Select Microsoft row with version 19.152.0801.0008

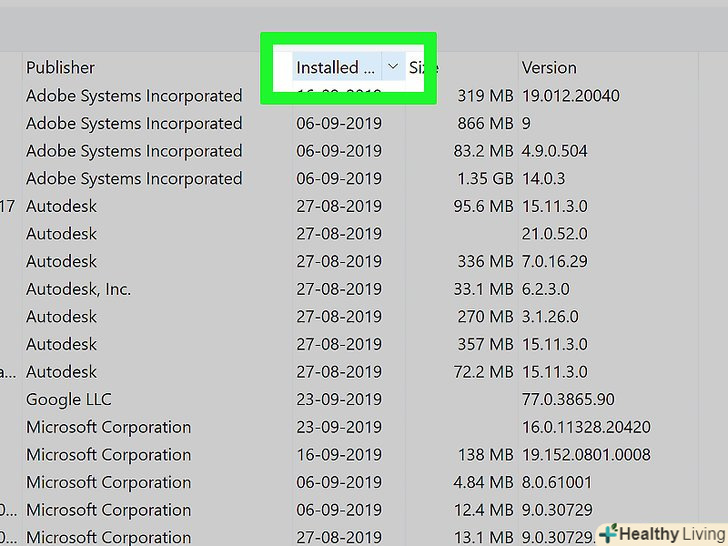(x=108, y=455)
